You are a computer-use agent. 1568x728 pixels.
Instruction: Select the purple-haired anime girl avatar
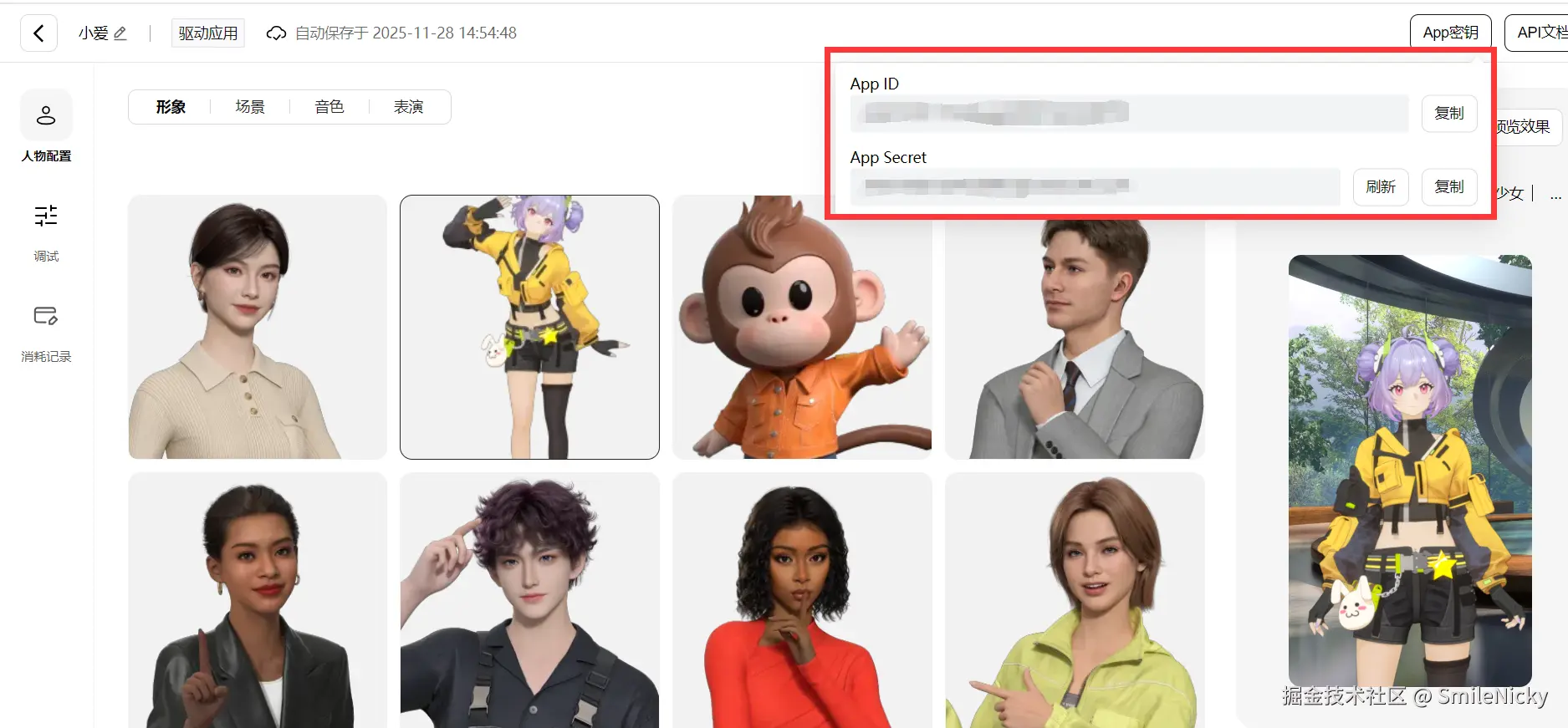pos(529,327)
